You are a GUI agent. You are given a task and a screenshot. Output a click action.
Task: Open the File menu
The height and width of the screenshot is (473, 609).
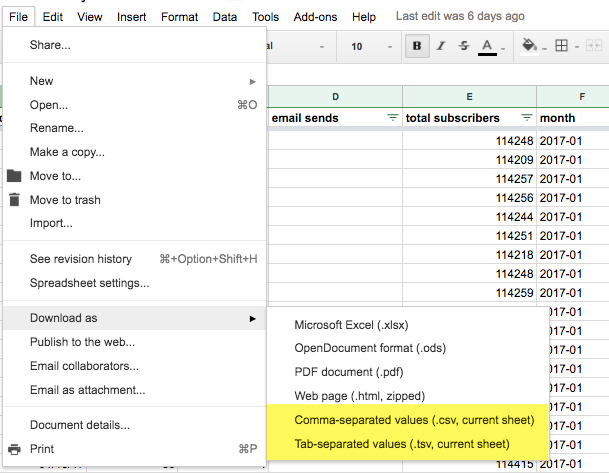coord(19,17)
